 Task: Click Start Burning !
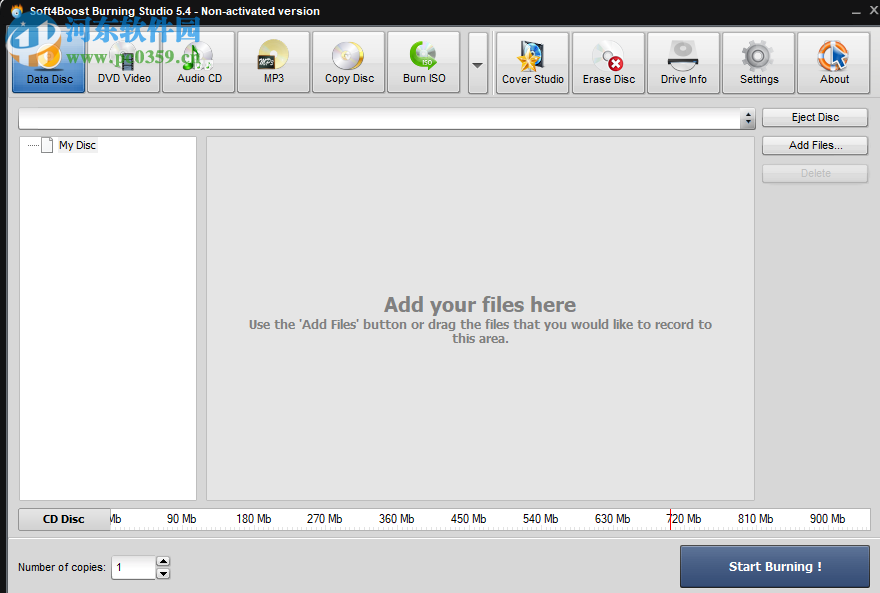click(x=775, y=567)
